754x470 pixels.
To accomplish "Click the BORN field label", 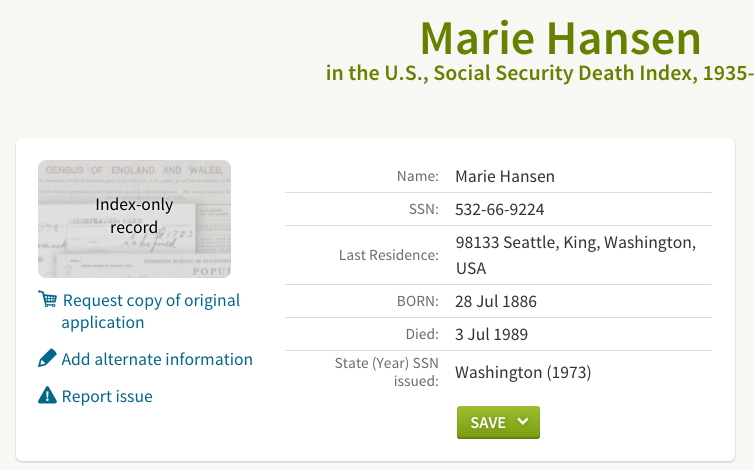I will click(417, 301).
